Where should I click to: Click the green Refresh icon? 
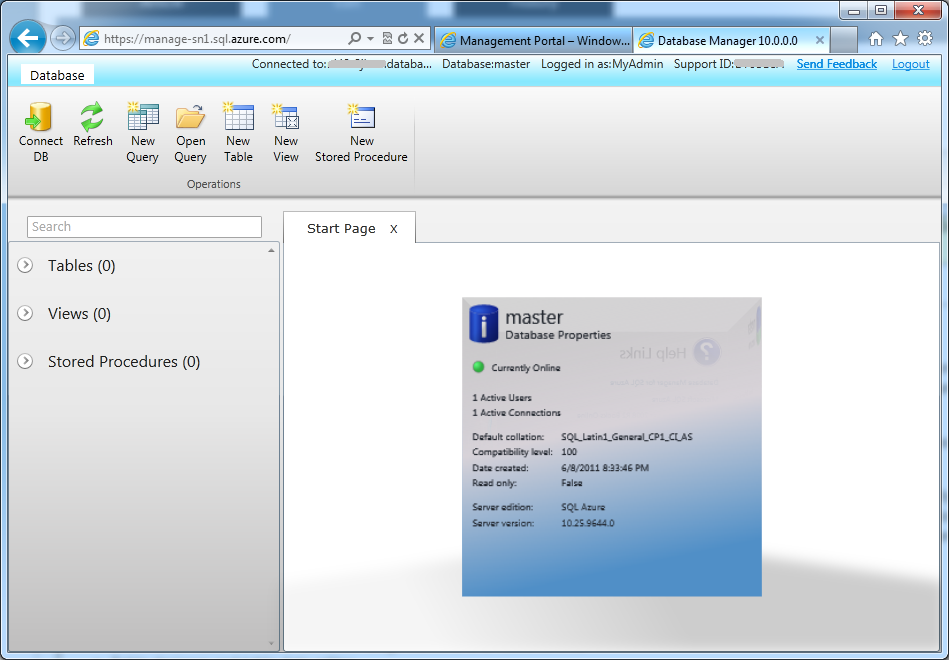(93, 117)
